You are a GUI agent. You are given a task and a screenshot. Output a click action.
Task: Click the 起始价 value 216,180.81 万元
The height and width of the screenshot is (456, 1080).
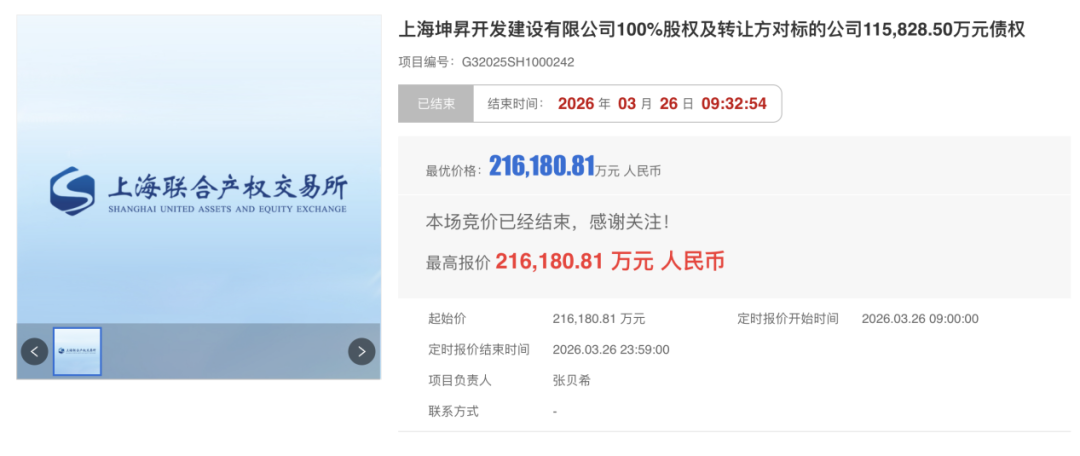(598, 319)
